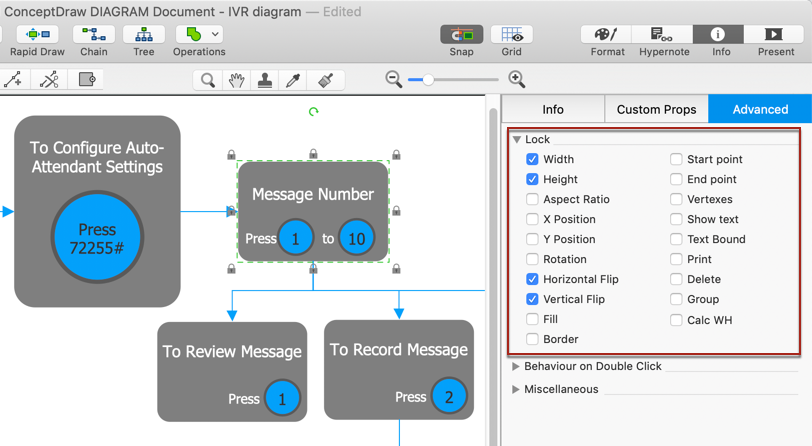Check the Delete lock checkbox

coord(676,279)
